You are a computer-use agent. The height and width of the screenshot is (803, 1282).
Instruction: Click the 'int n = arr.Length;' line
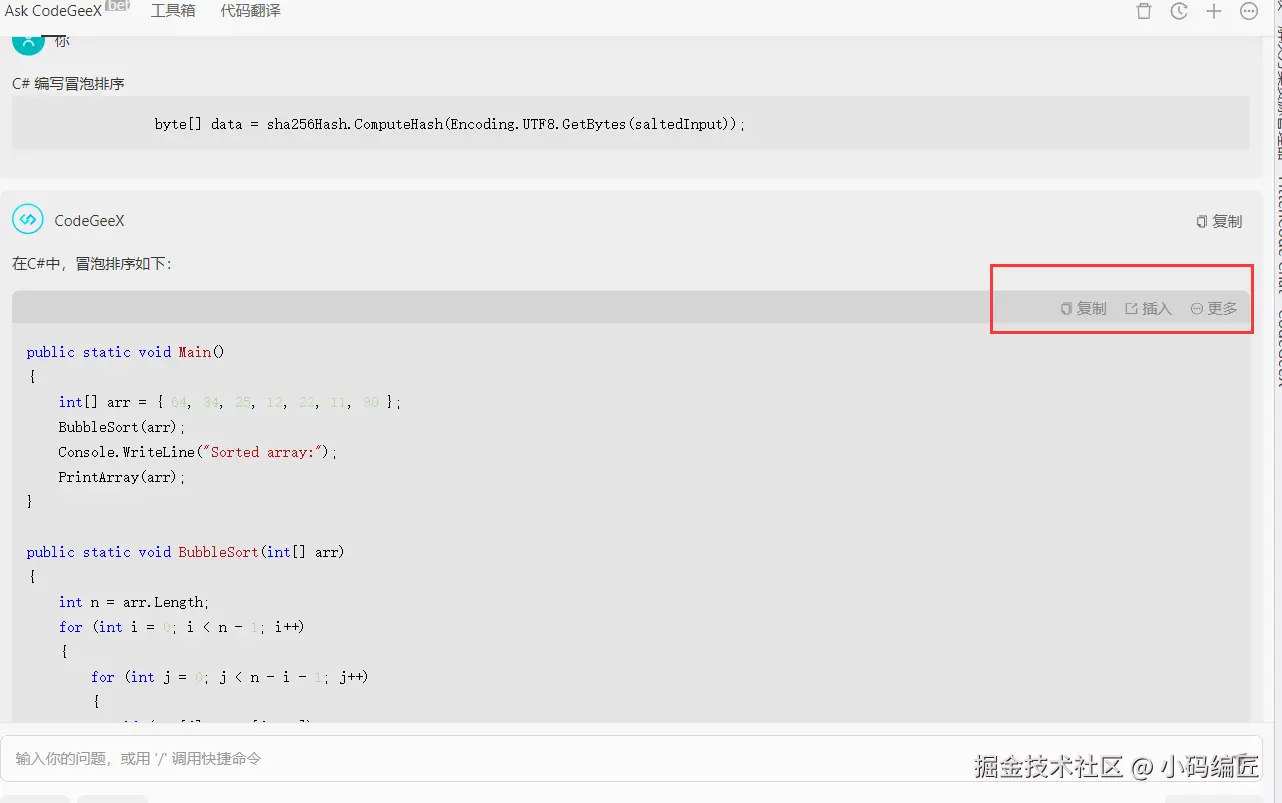pos(134,602)
